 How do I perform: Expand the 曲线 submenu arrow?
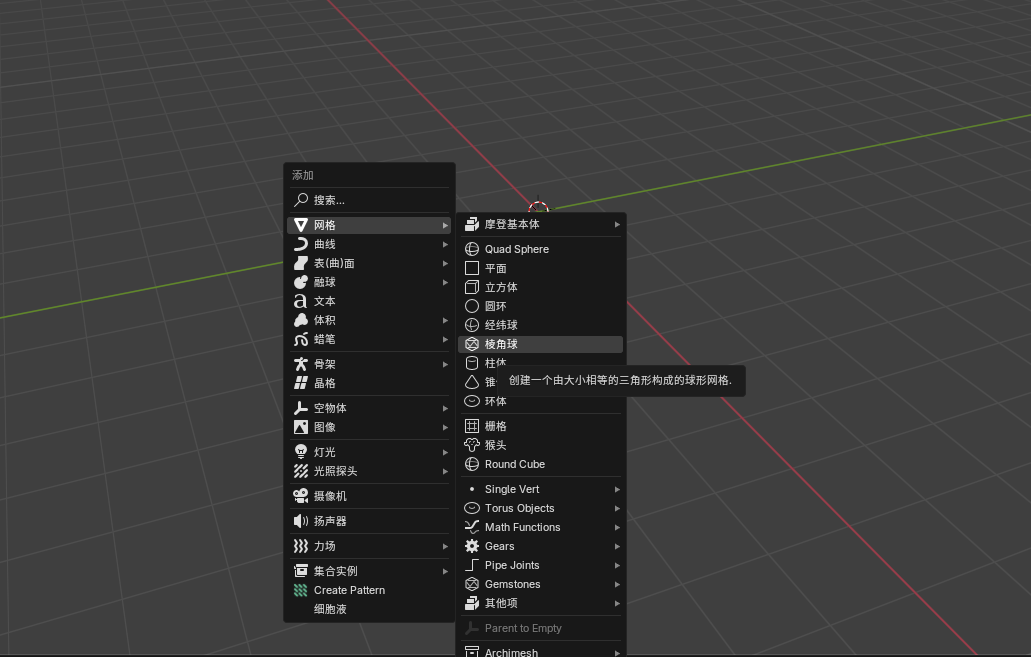tap(445, 245)
